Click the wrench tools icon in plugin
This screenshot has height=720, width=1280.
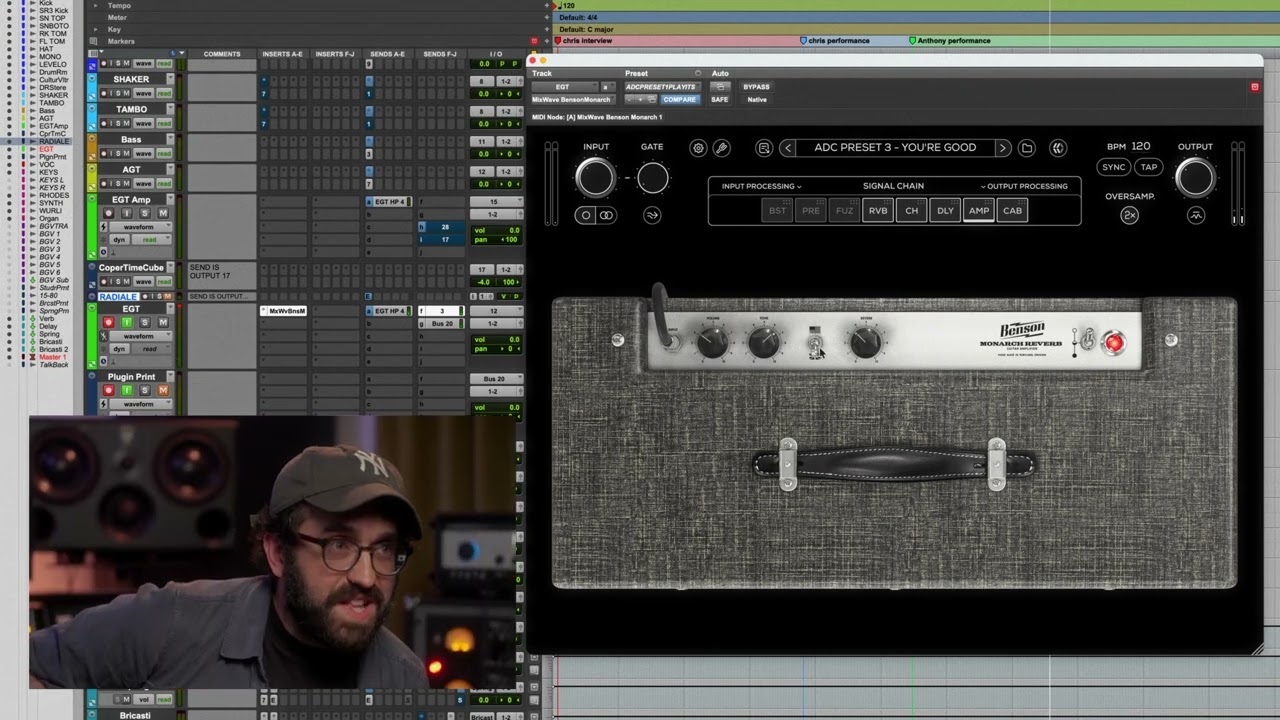coord(721,148)
